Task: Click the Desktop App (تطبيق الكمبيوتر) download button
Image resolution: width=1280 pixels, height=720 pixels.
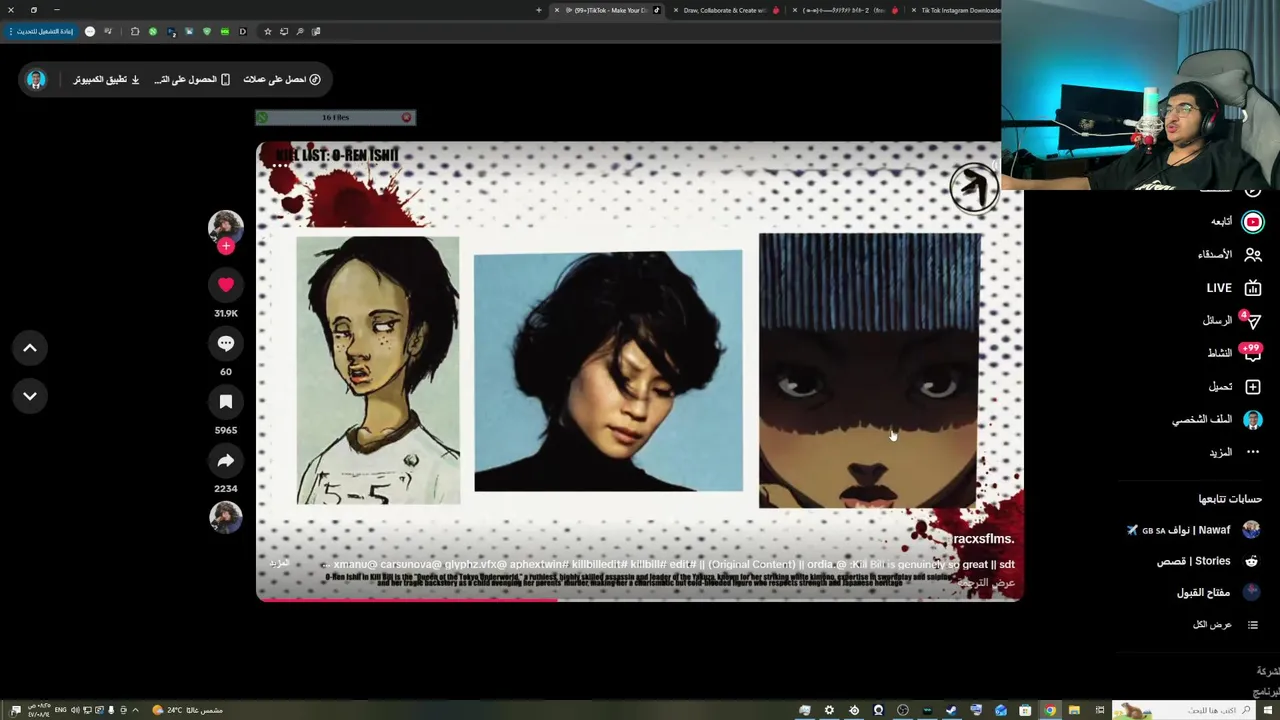Action: [x=106, y=79]
